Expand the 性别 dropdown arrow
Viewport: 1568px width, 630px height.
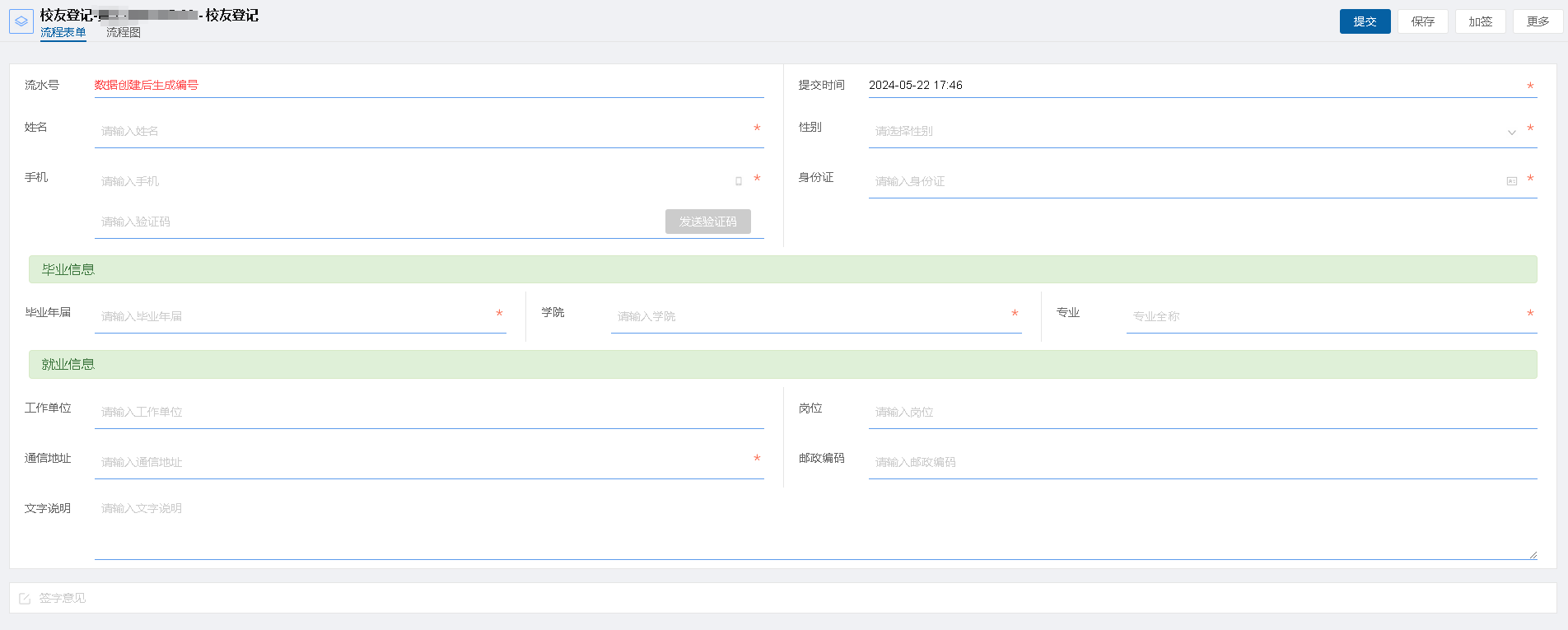pyautogui.click(x=1511, y=133)
